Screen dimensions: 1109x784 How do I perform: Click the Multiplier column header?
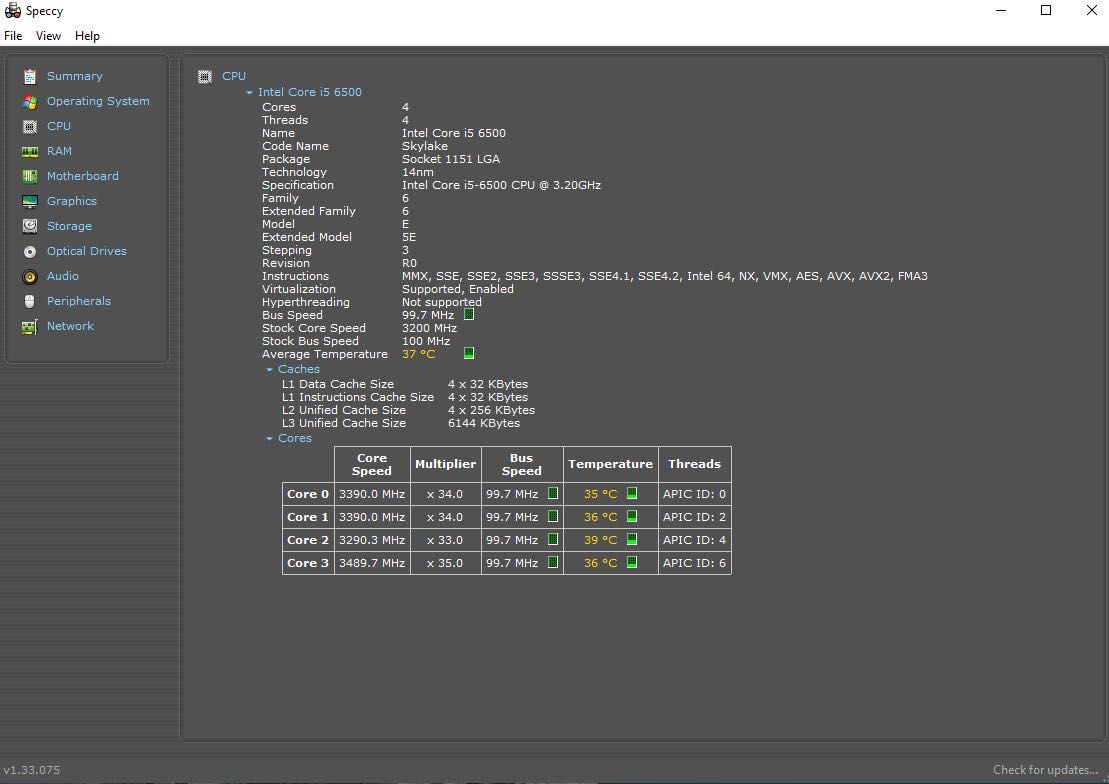click(446, 464)
